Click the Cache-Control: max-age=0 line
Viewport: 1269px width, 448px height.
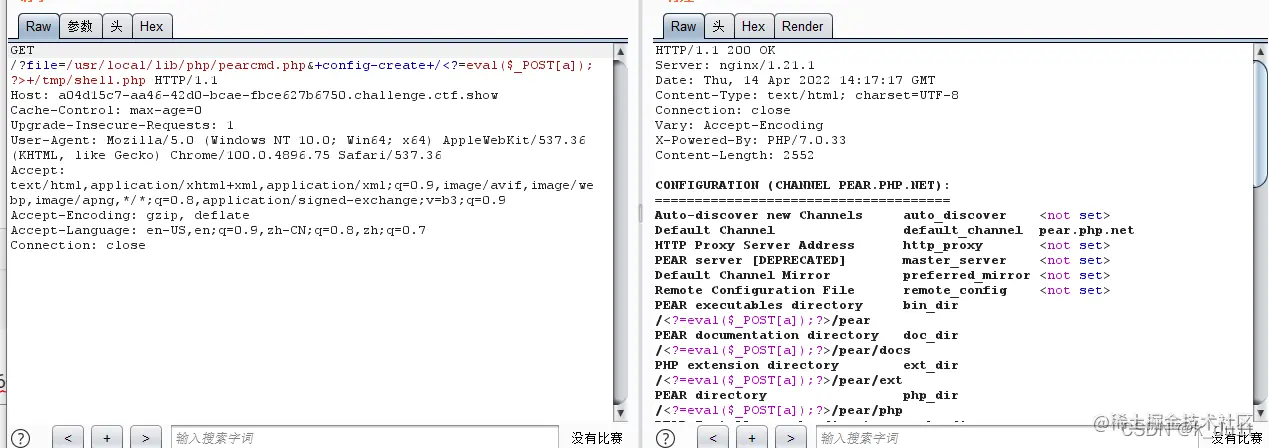tap(106, 110)
